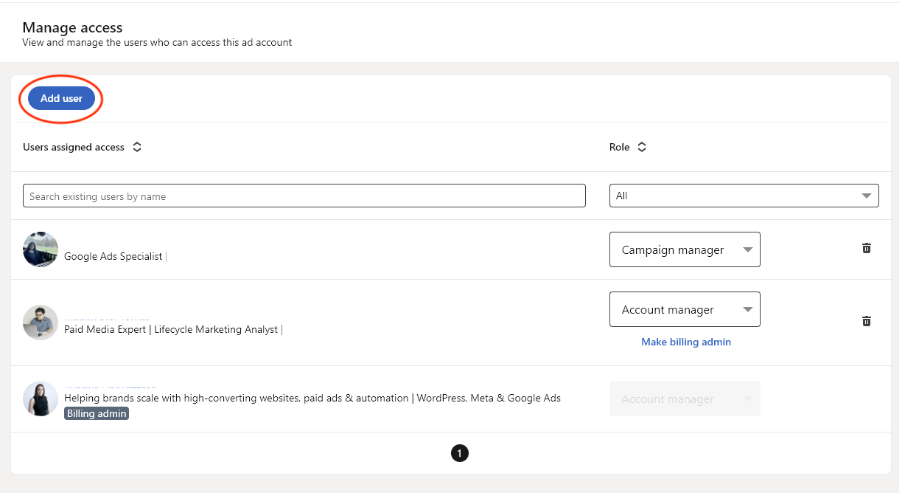Click the Manage access heading
Screen dimensions: 900x493
(72, 28)
